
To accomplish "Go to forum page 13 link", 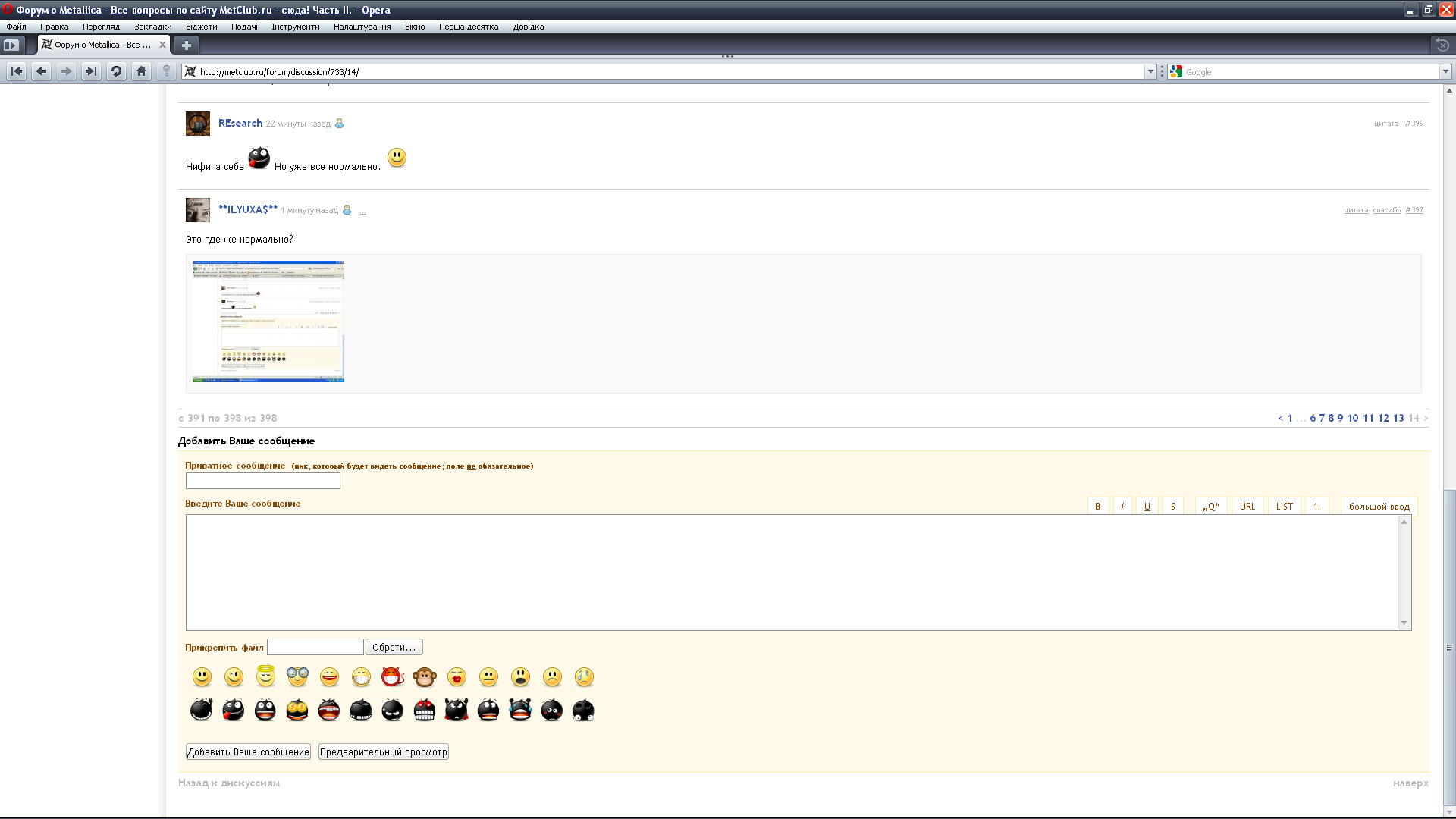I will (x=1398, y=418).
